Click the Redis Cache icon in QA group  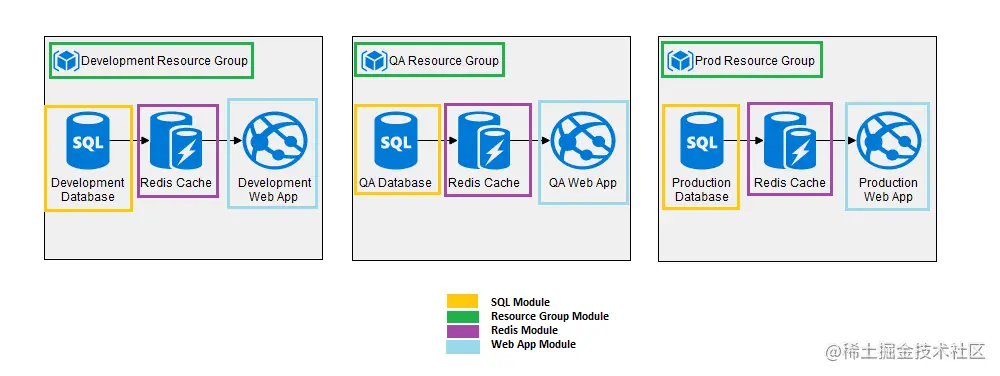click(483, 140)
